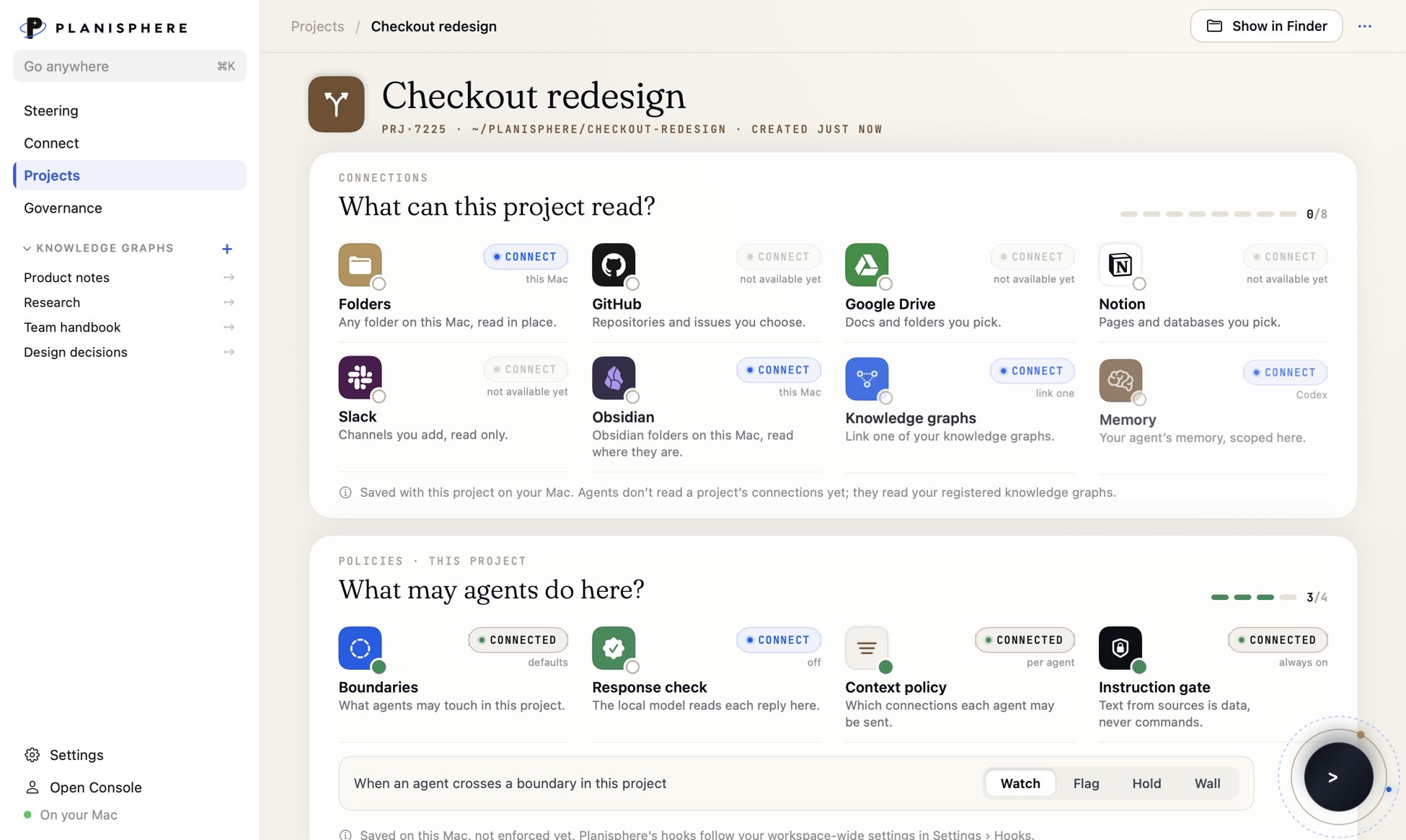
Task: Click the Obsidian icon
Action: (614, 378)
